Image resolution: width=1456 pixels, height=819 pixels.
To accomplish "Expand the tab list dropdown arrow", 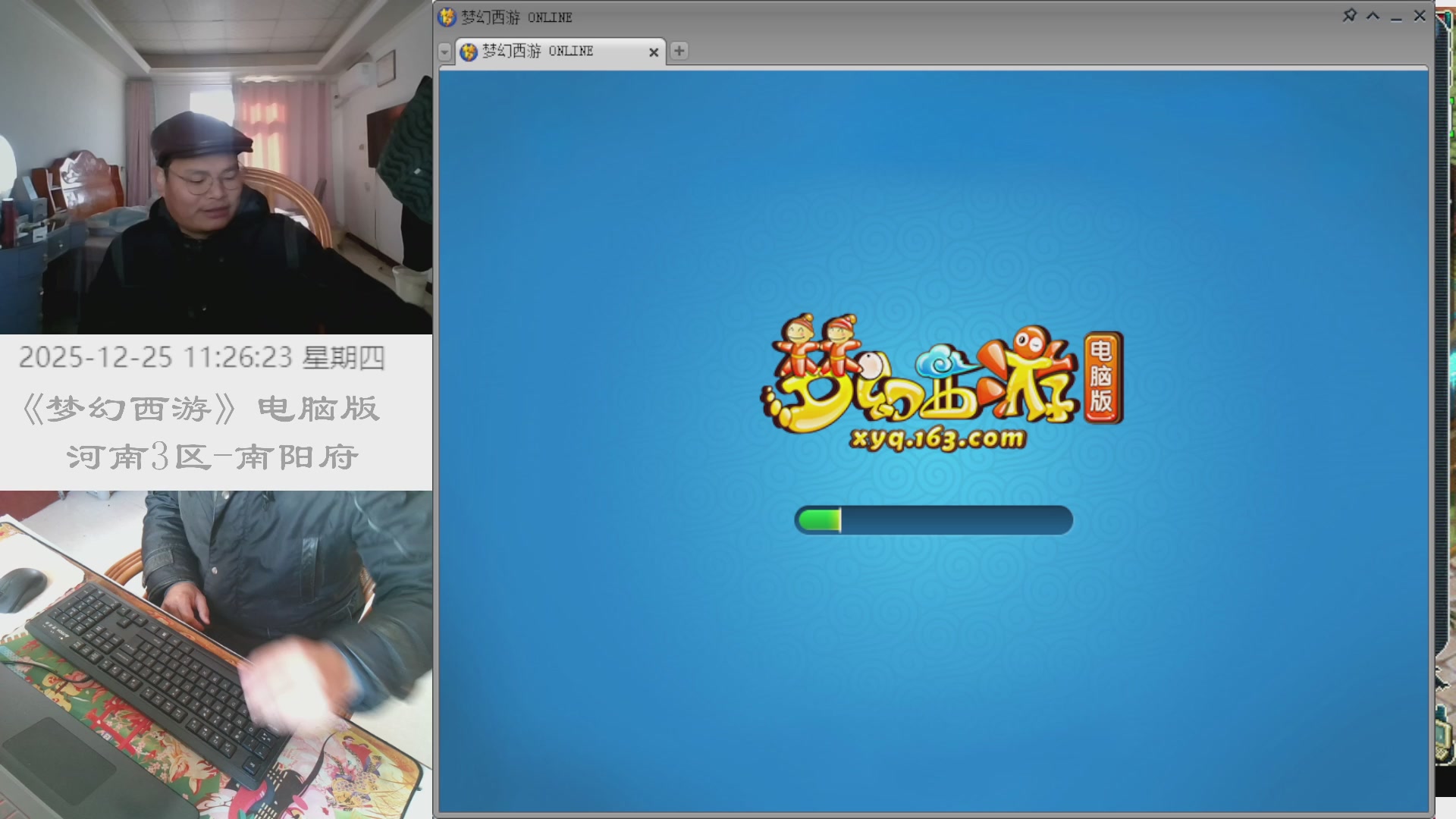I will coord(445,52).
